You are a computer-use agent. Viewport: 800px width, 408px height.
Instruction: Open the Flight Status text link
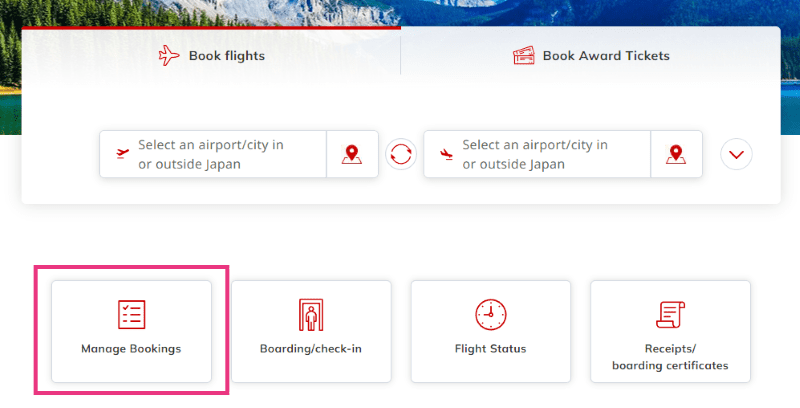point(490,349)
